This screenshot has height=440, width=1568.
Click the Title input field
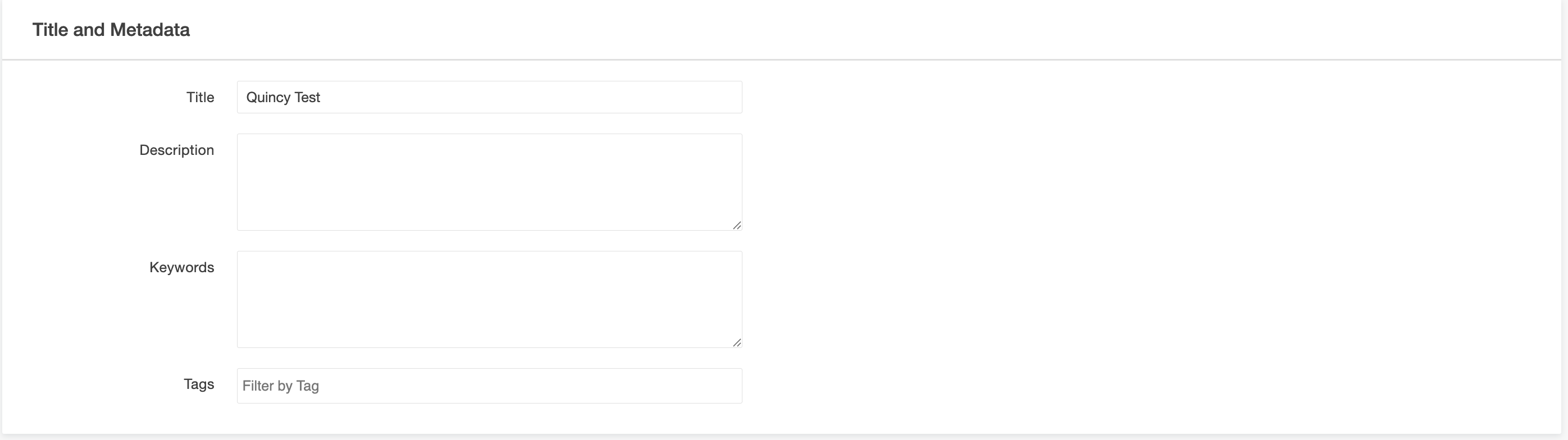coord(489,97)
